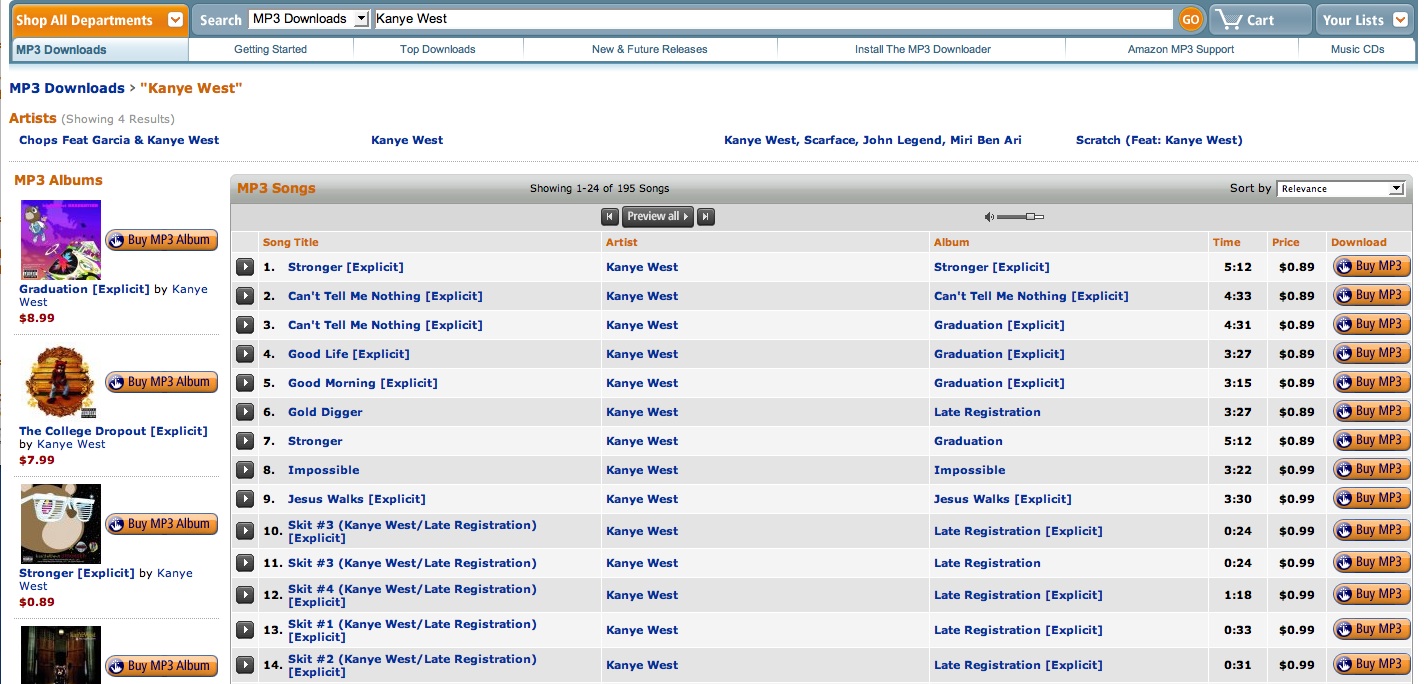The height and width of the screenshot is (684, 1424).
Task: Buy MP3 for song 13 Skit #1
Action: [1371, 630]
